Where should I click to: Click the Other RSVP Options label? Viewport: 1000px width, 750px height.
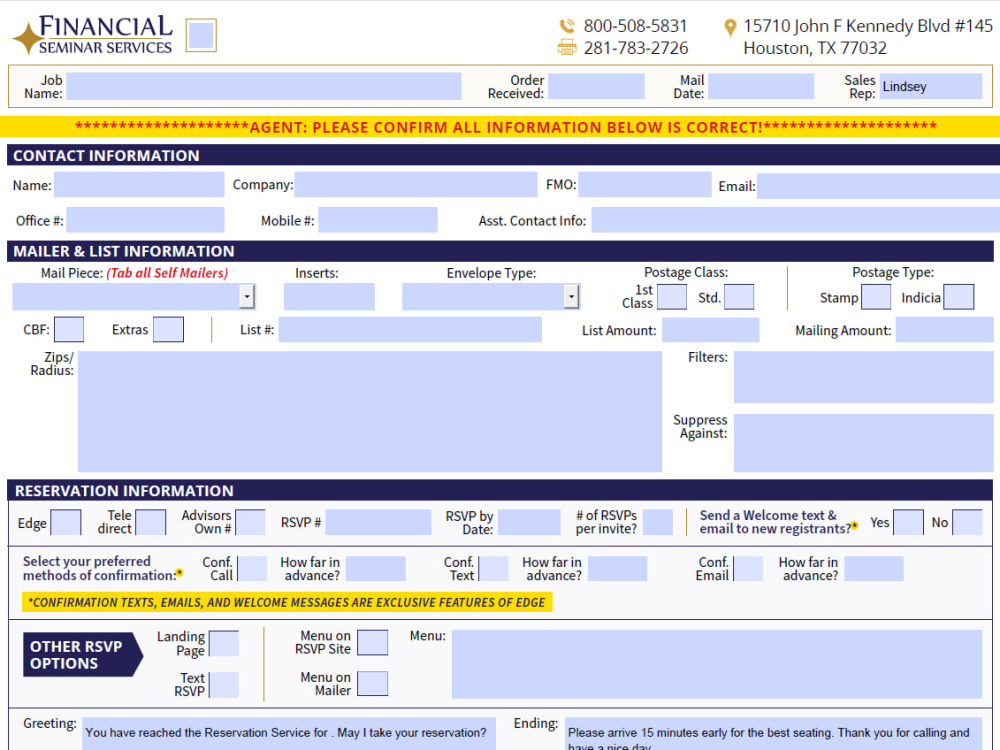point(82,654)
